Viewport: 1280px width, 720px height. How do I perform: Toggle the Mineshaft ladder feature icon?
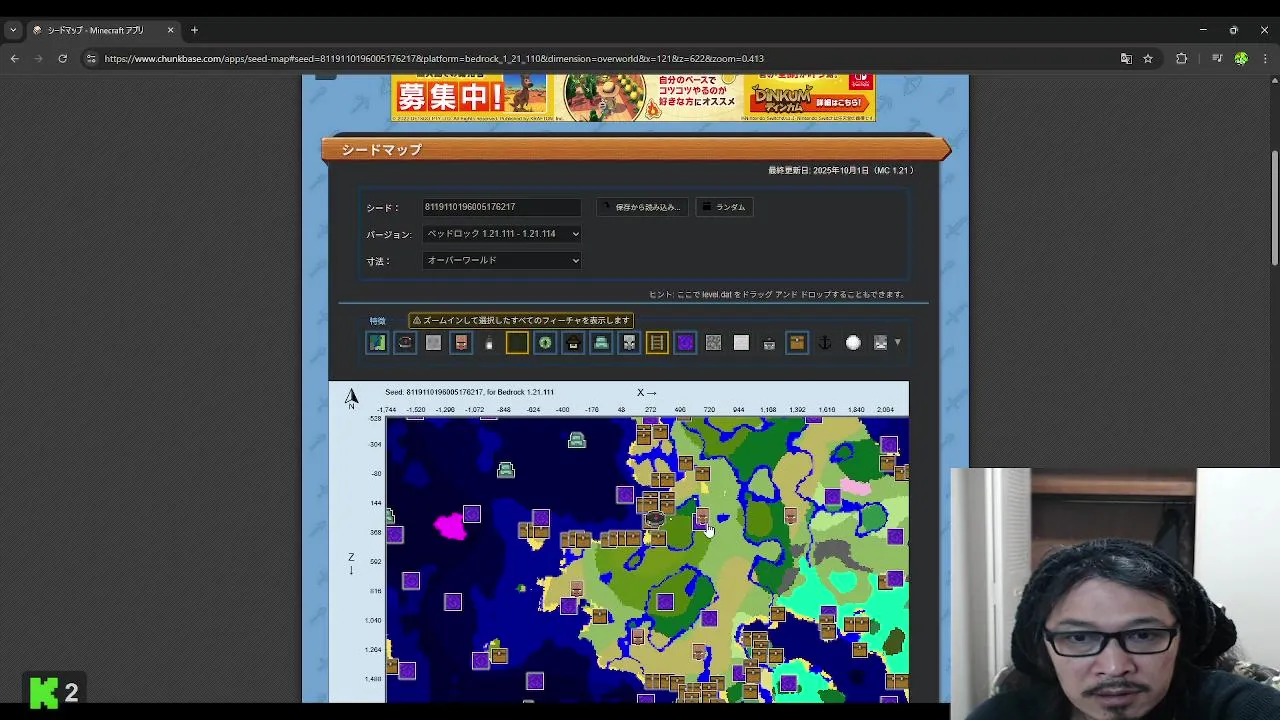[x=657, y=343]
